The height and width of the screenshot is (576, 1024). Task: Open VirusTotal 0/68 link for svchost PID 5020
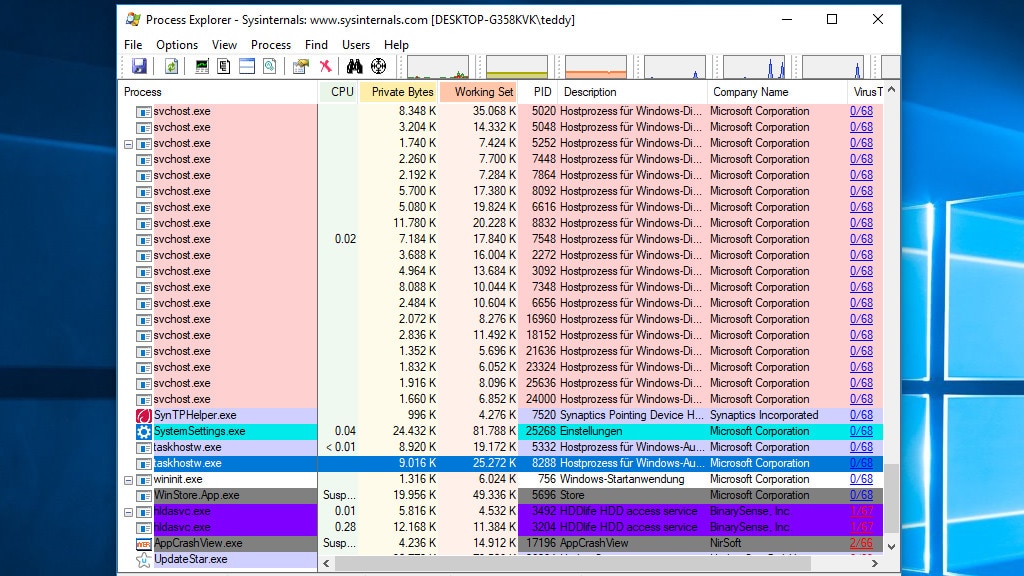pos(861,112)
